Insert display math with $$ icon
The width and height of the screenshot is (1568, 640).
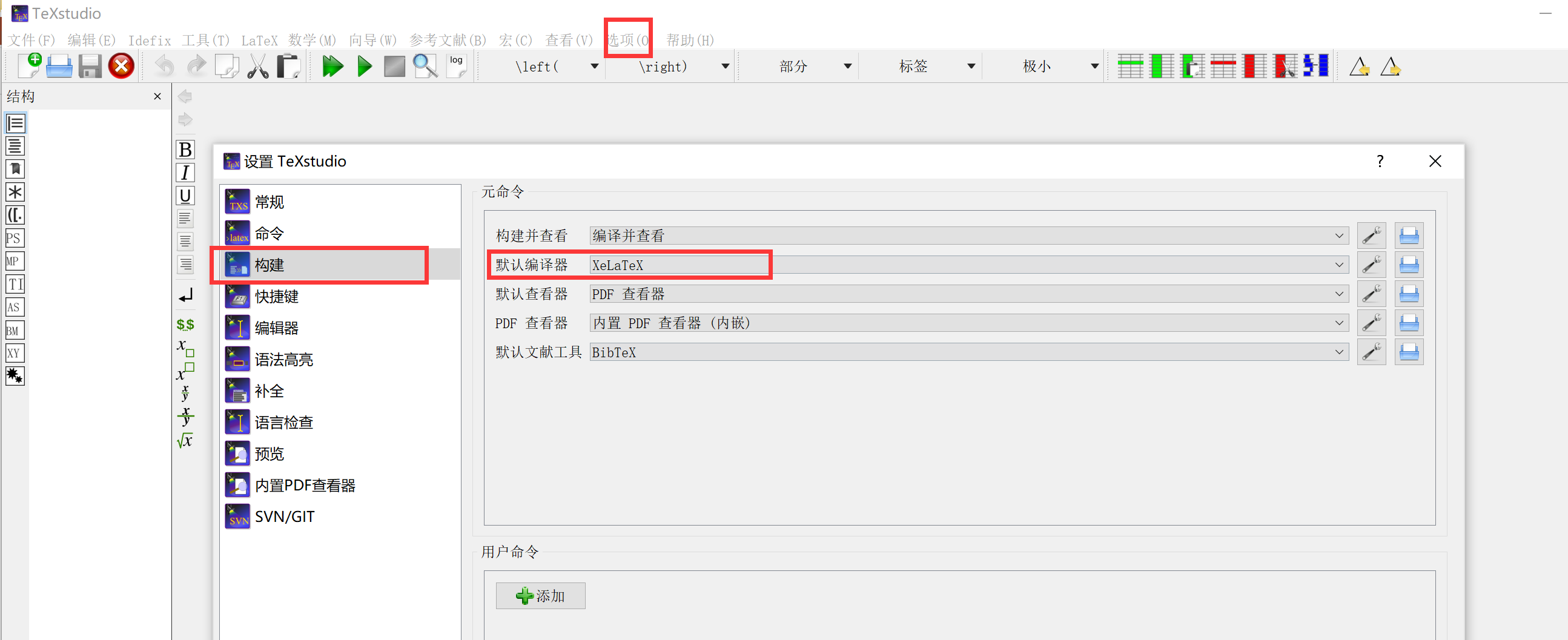point(185,325)
